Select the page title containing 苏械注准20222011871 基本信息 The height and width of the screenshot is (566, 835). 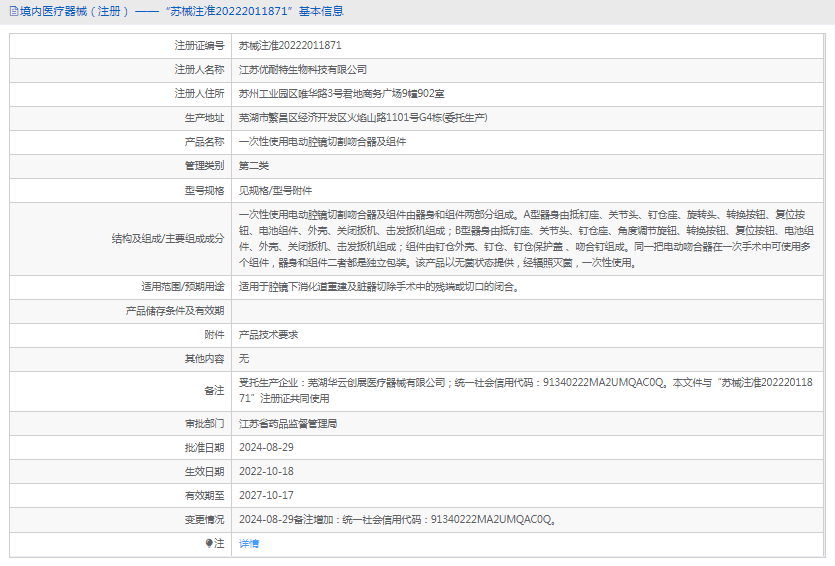pyautogui.click(x=182, y=11)
